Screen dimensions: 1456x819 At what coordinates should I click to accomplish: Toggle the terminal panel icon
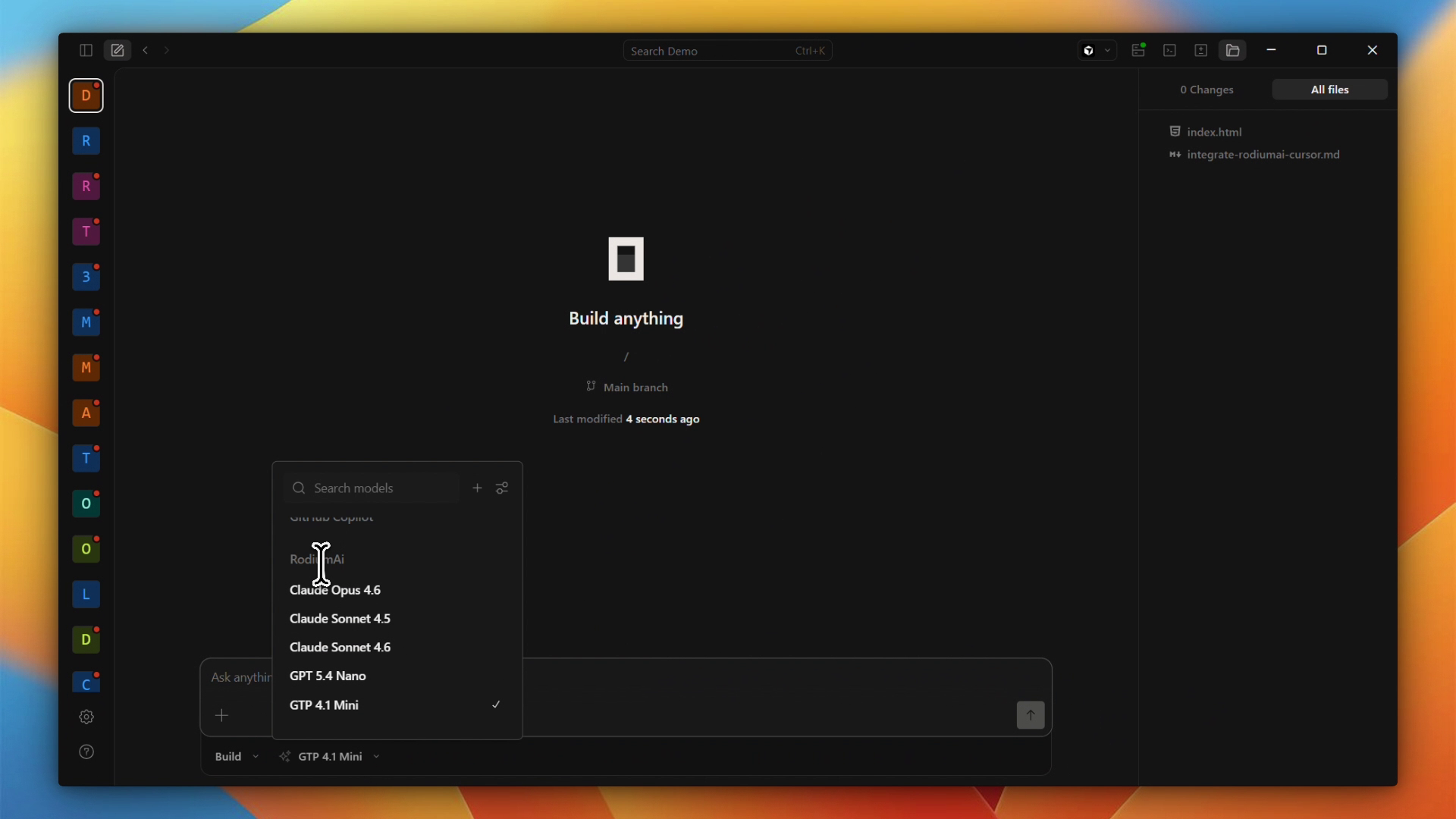click(x=1170, y=50)
